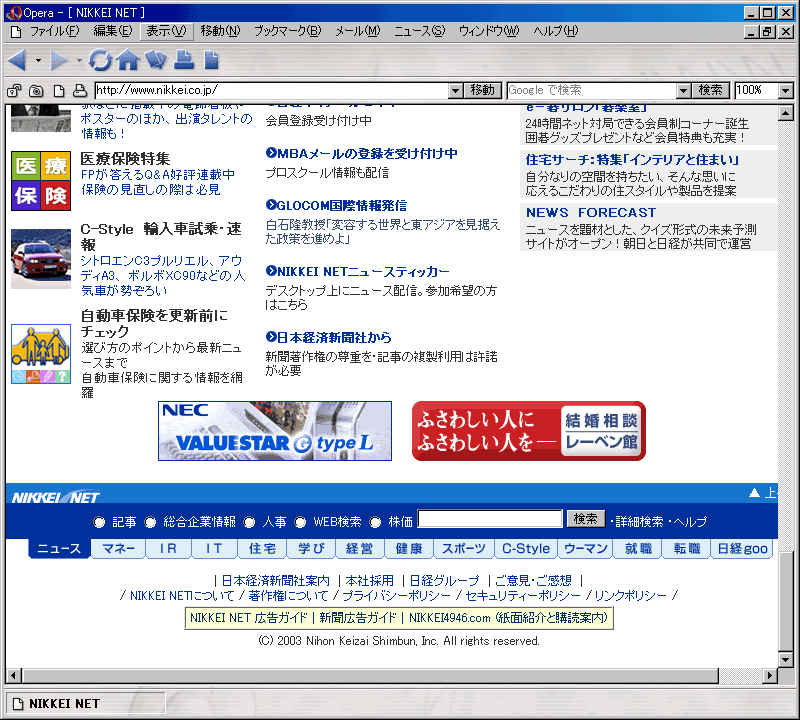Viewport: 800px width, 720px height.
Task: Click the small print preview icon
Action: click(x=80, y=91)
